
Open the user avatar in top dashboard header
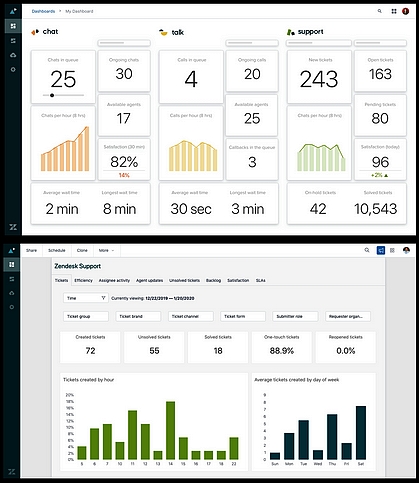(406, 11)
